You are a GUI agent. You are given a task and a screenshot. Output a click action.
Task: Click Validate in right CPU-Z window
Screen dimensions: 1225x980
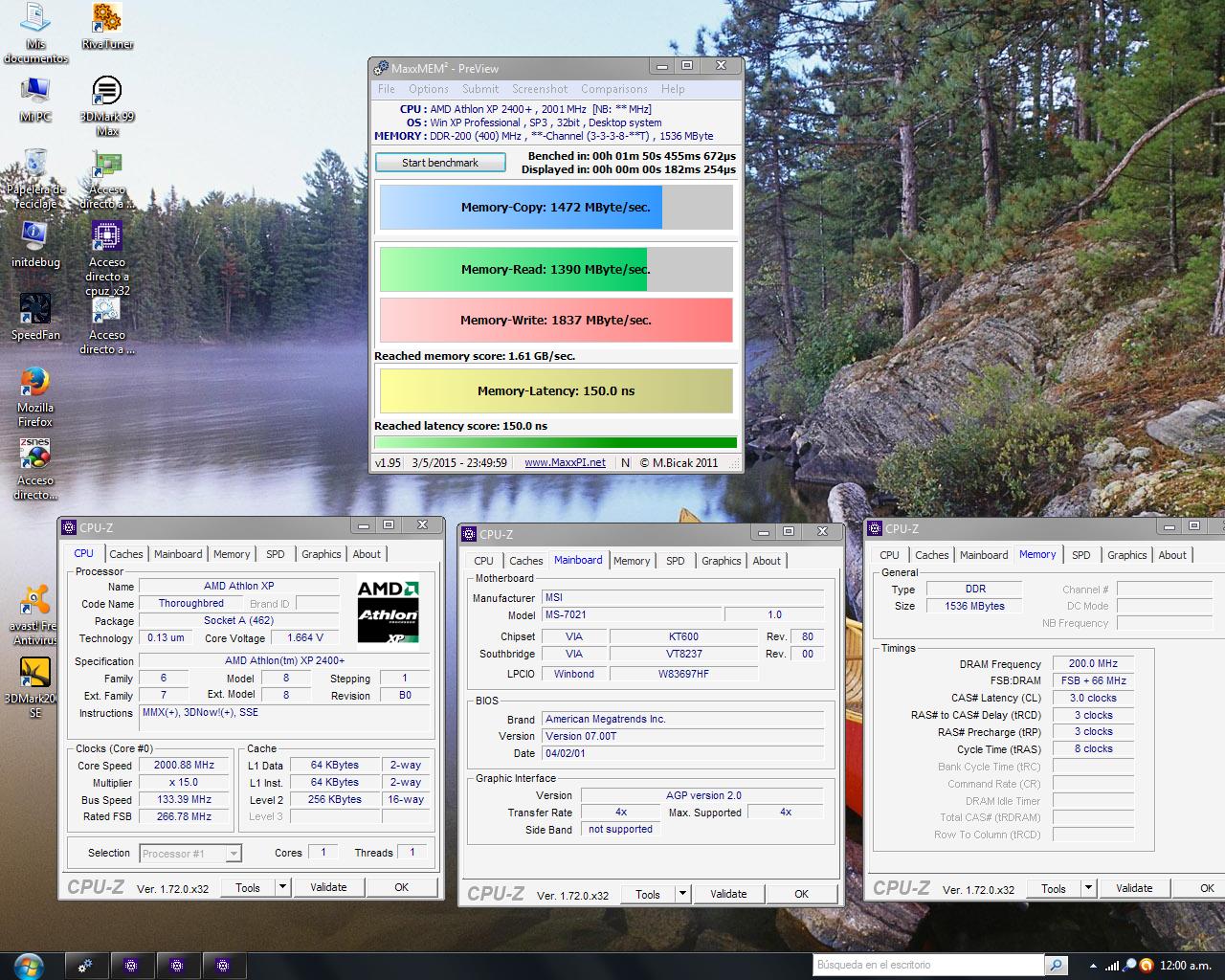click(x=1134, y=888)
